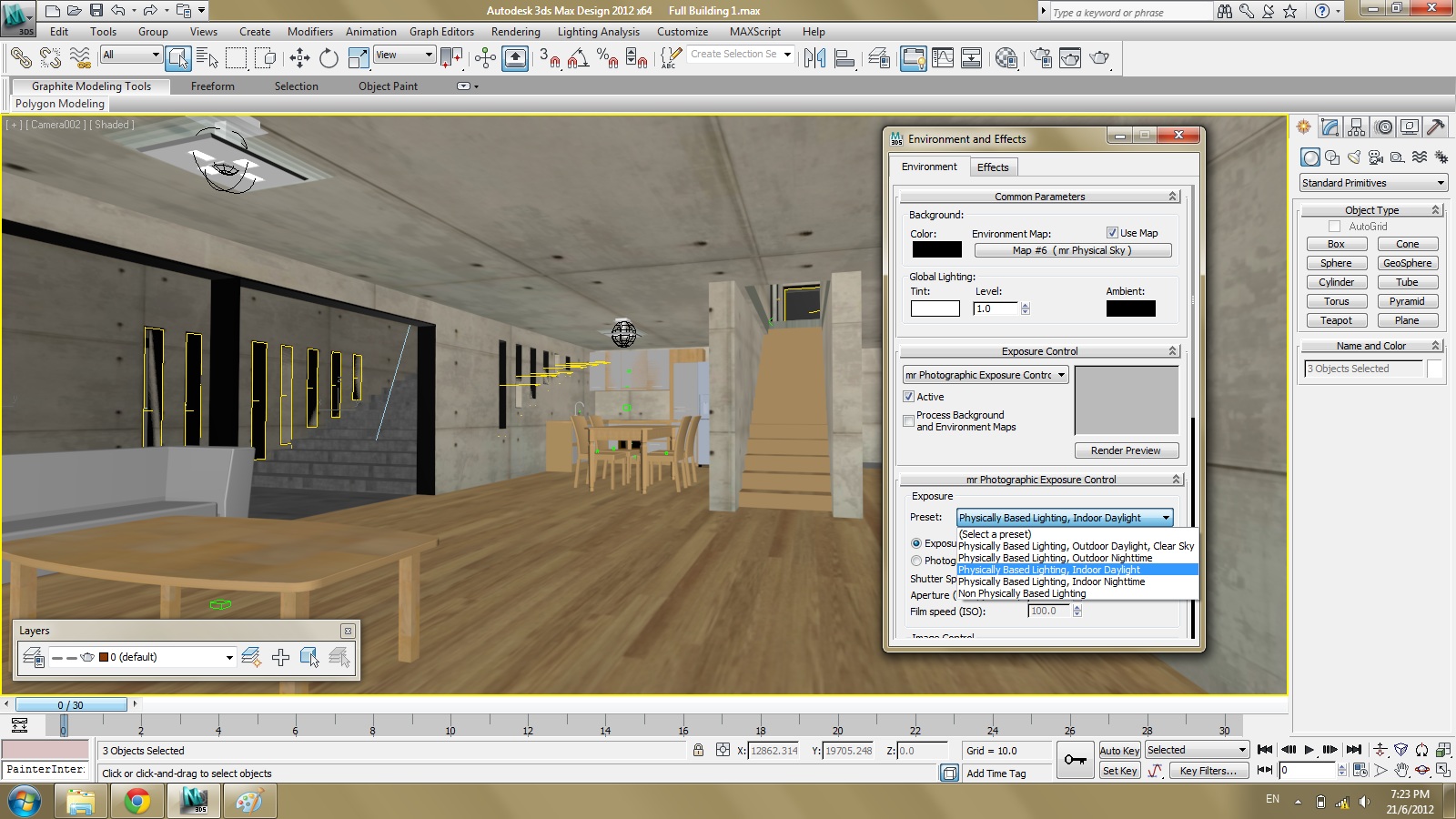Toggle the Use Map checkbox
Image resolution: width=1456 pixels, height=819 pixels.
1112,233
